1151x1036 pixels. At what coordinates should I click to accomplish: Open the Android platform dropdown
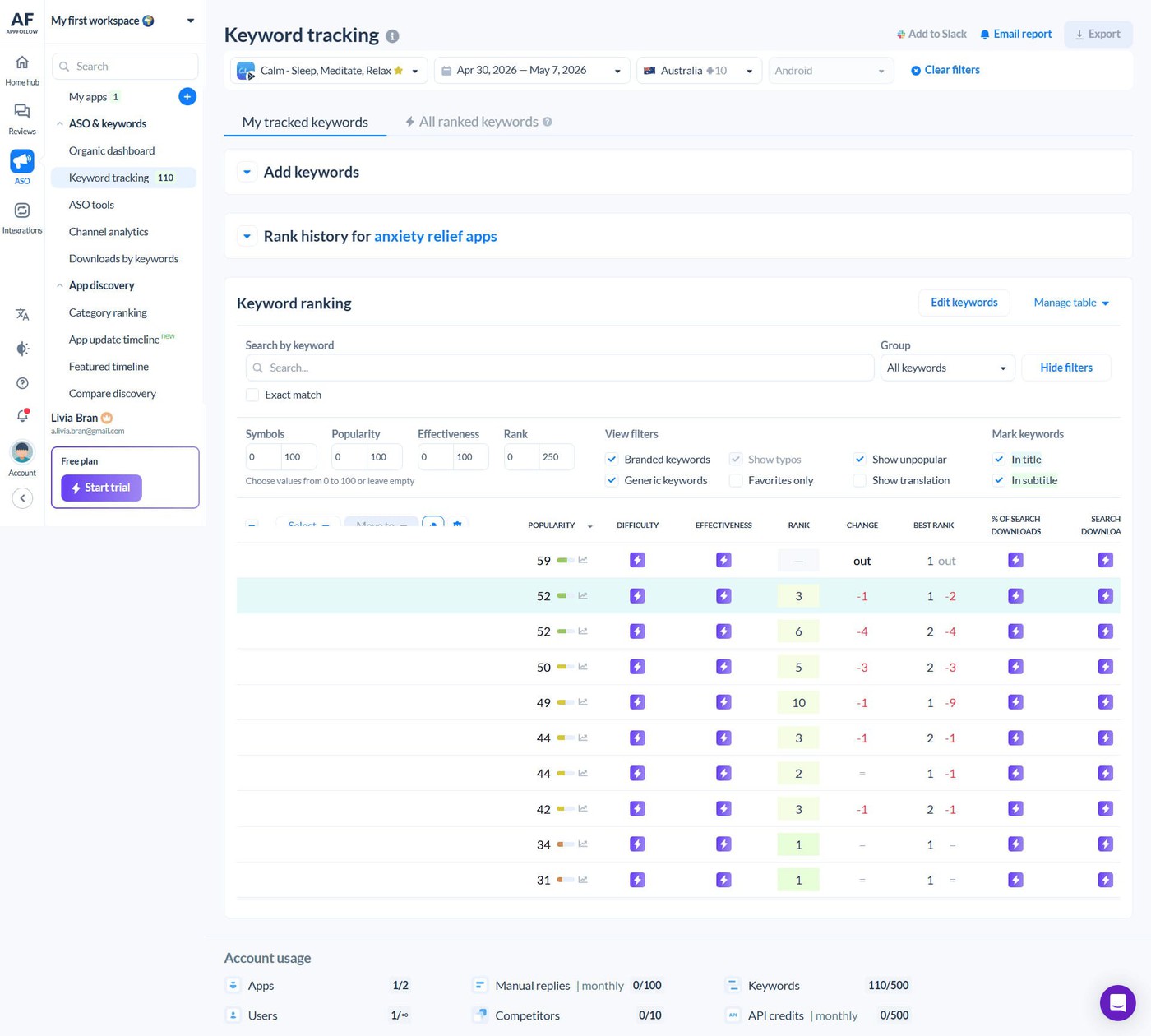pyautogui.click(x=830, y=71)
